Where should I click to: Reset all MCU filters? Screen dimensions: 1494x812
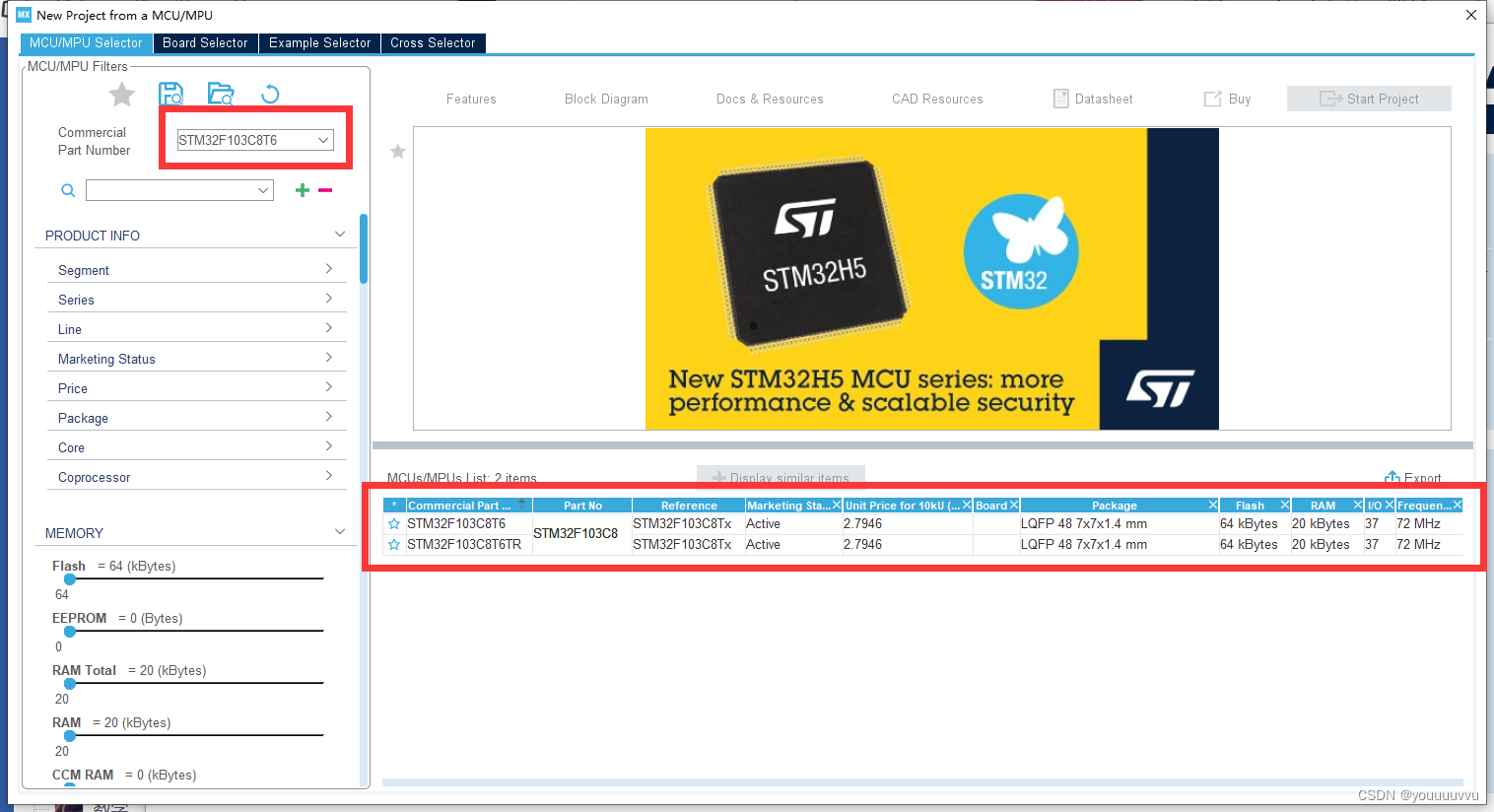pyautogui.click(x=270, y=94)
